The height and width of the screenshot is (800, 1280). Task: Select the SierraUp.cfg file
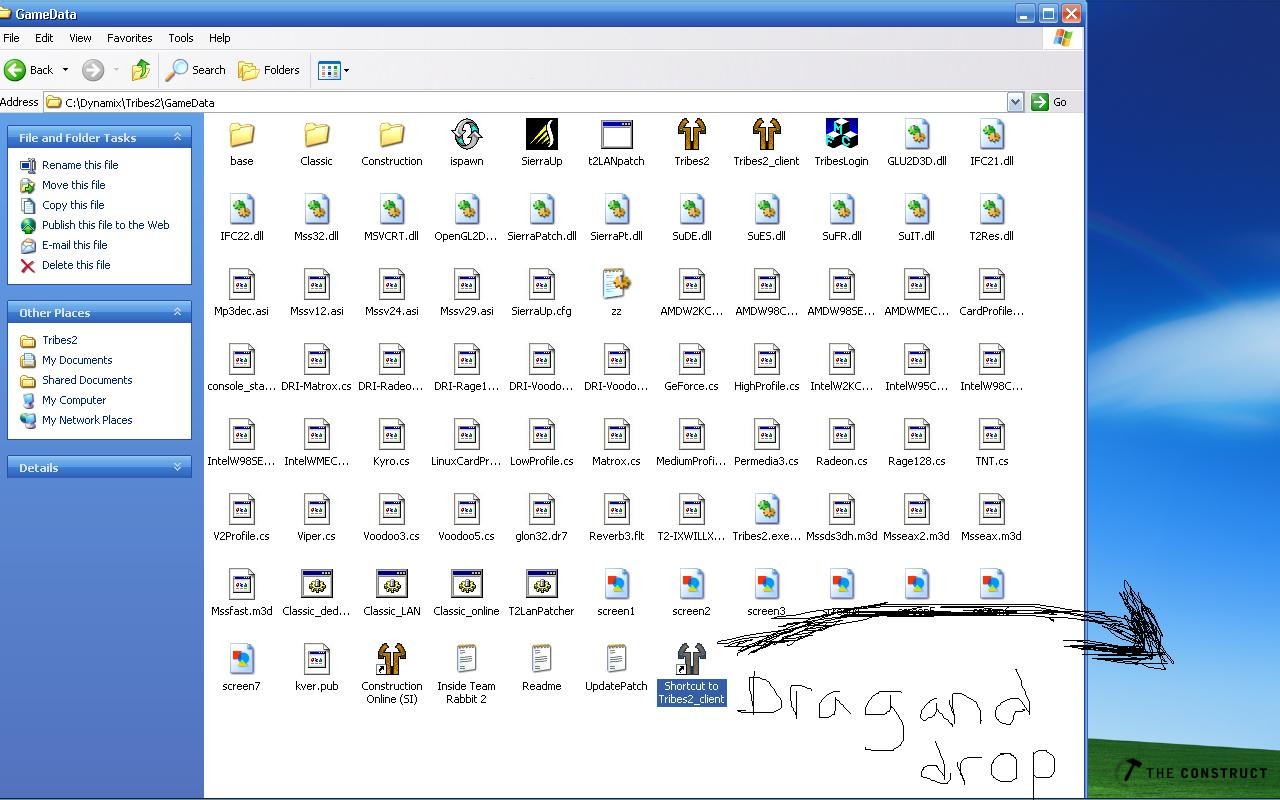tap(541, 285)
